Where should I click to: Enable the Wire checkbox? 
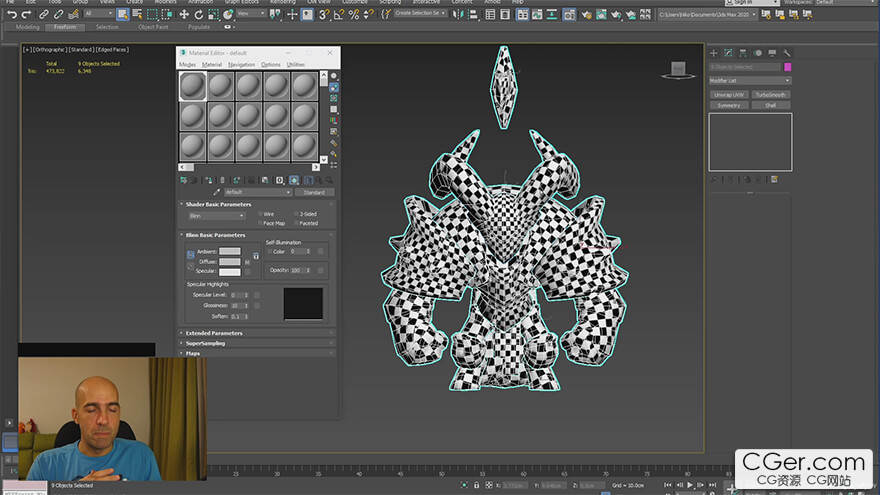pos(259,214)
